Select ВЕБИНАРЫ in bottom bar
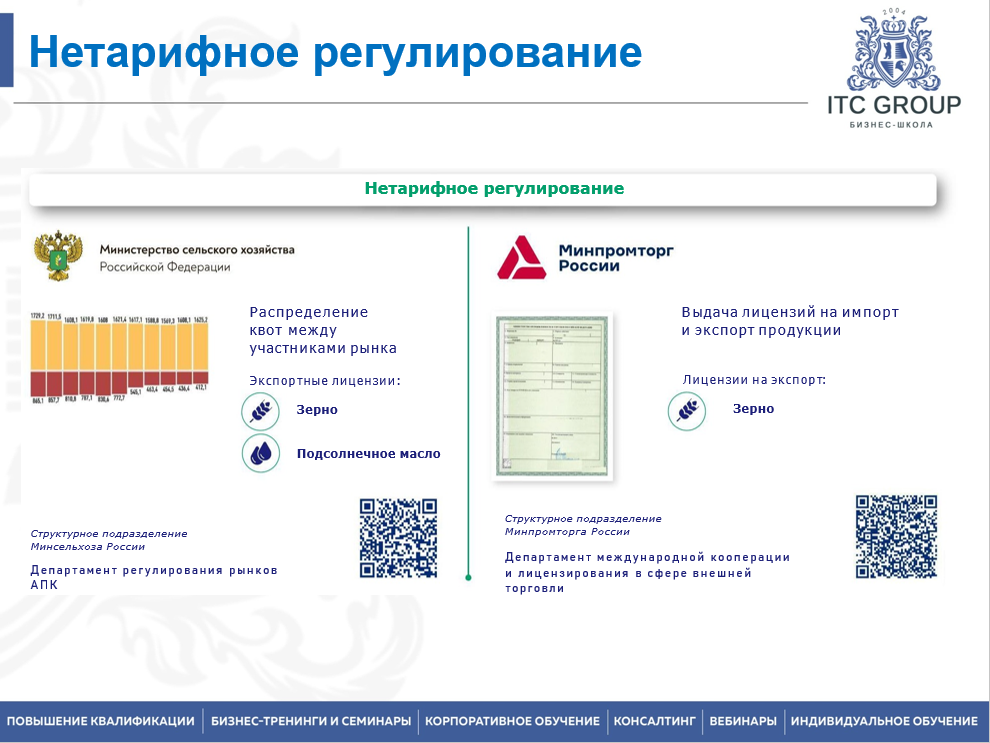 point(742,721)
